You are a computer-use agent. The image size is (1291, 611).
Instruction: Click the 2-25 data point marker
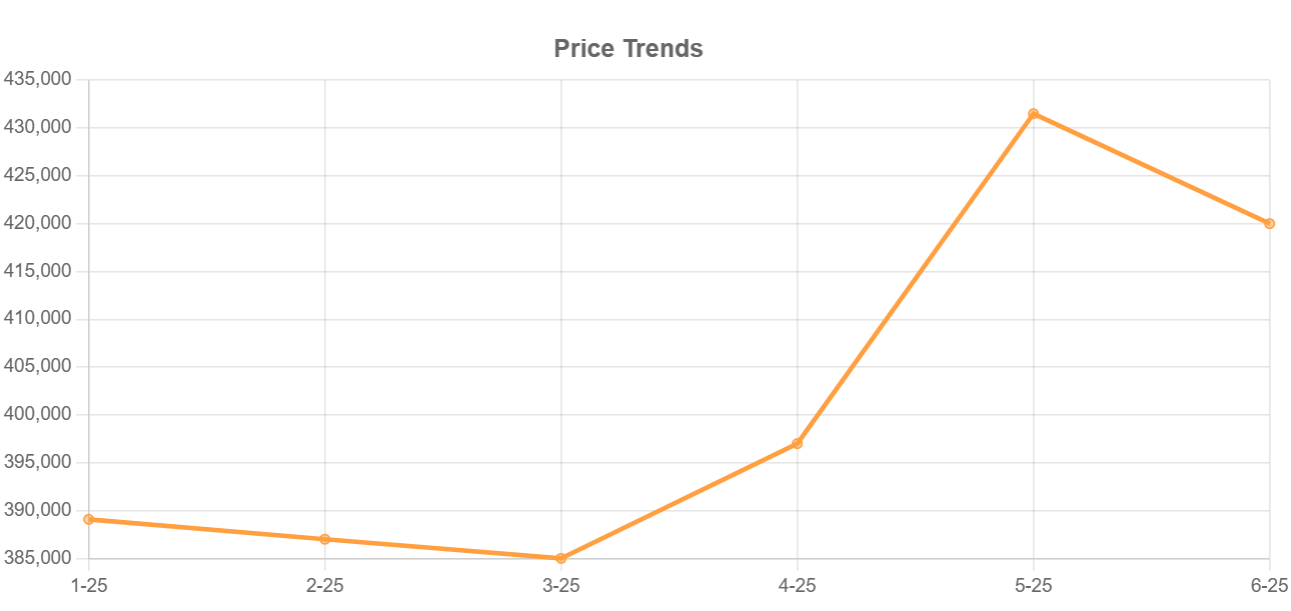coord(325,539)
